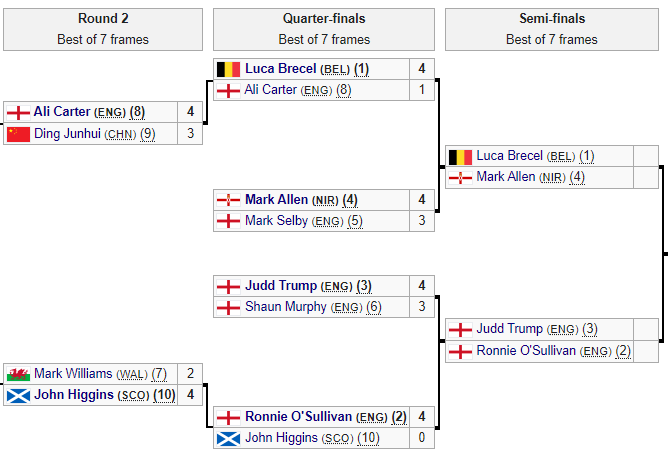Screen dimensions: 668x457
Task: Click the Chinese flag next to Ding Junhui
Action: point(18,134)
